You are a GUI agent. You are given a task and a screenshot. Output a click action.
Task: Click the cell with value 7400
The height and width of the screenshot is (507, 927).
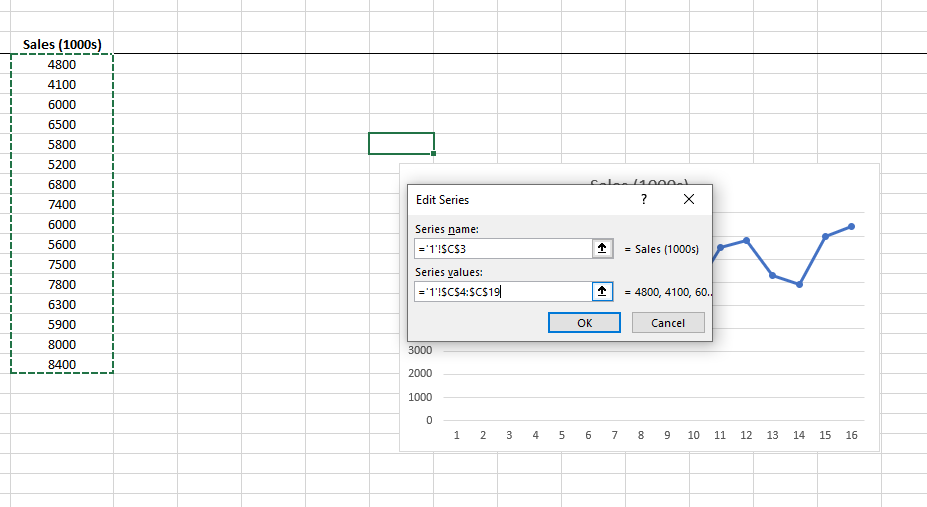pyautogui.click(x=62, y=204)
